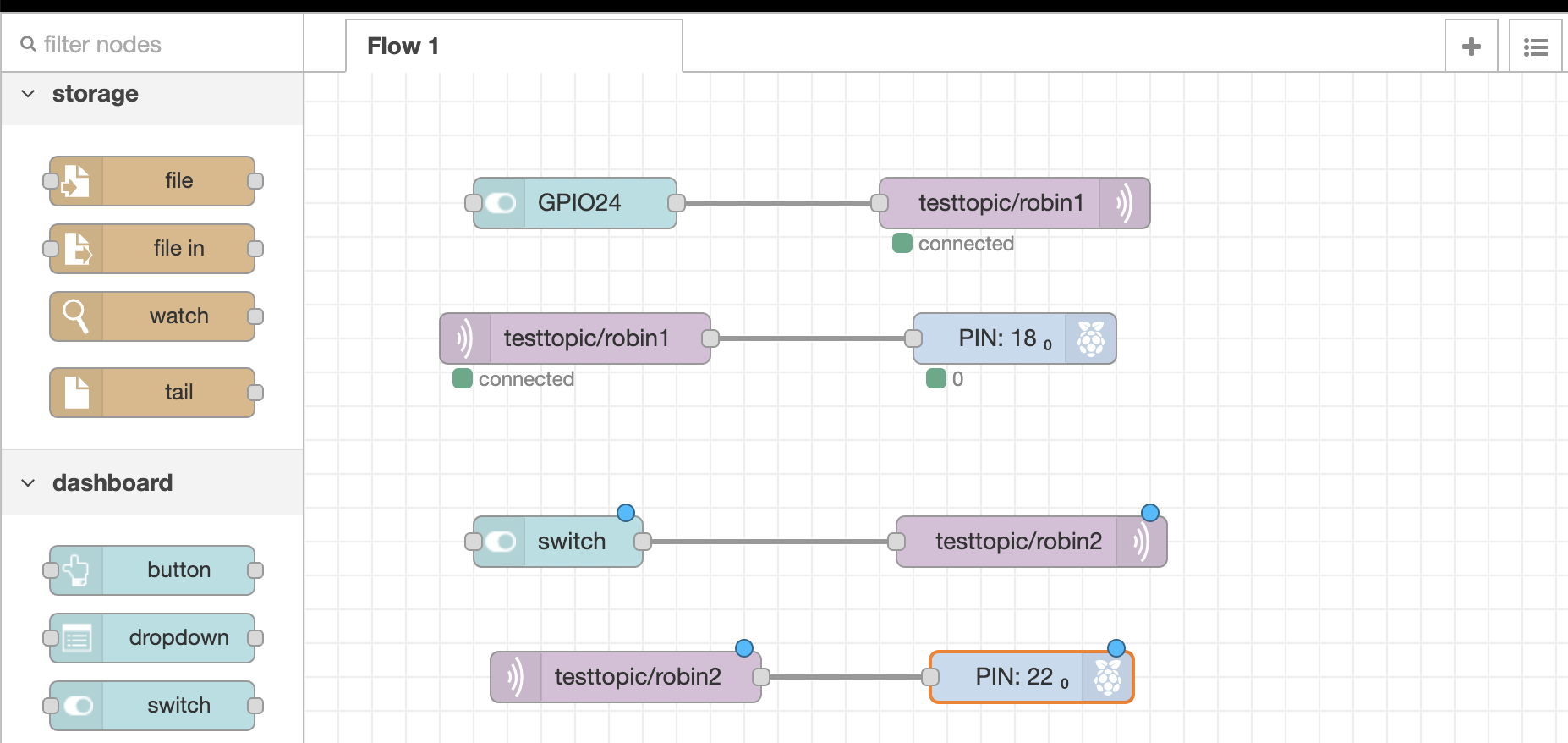Click the watch node label
Image resolution: width=1568 pixels, height=743 pixels.
[x=179, y=316]
